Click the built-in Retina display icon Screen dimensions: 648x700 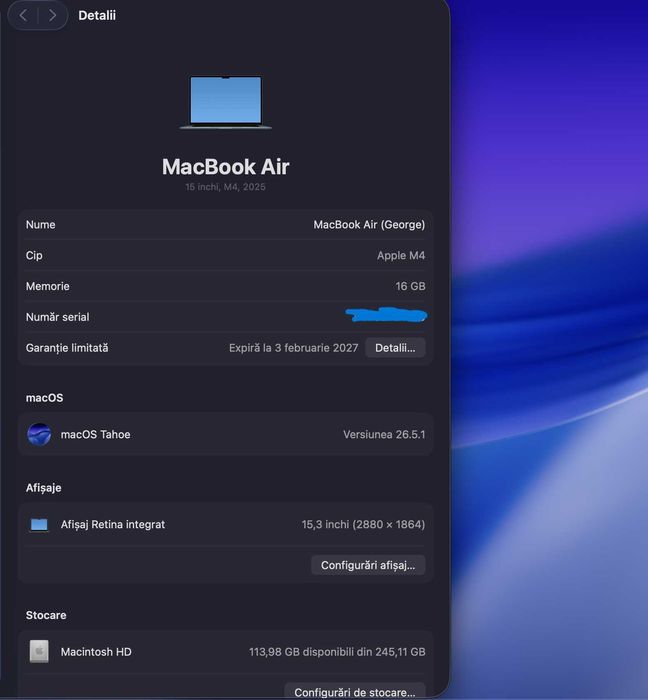point(39,525)
